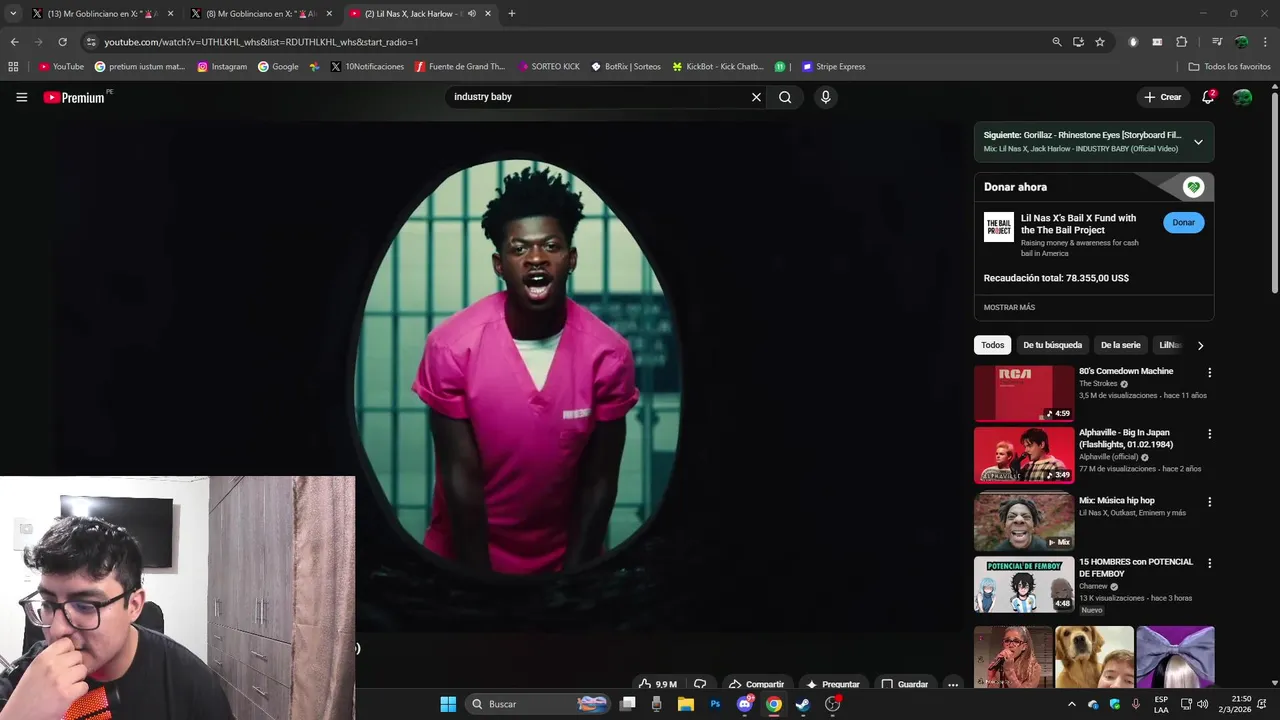Click the Compartir share button

click(x=756, y=684)
